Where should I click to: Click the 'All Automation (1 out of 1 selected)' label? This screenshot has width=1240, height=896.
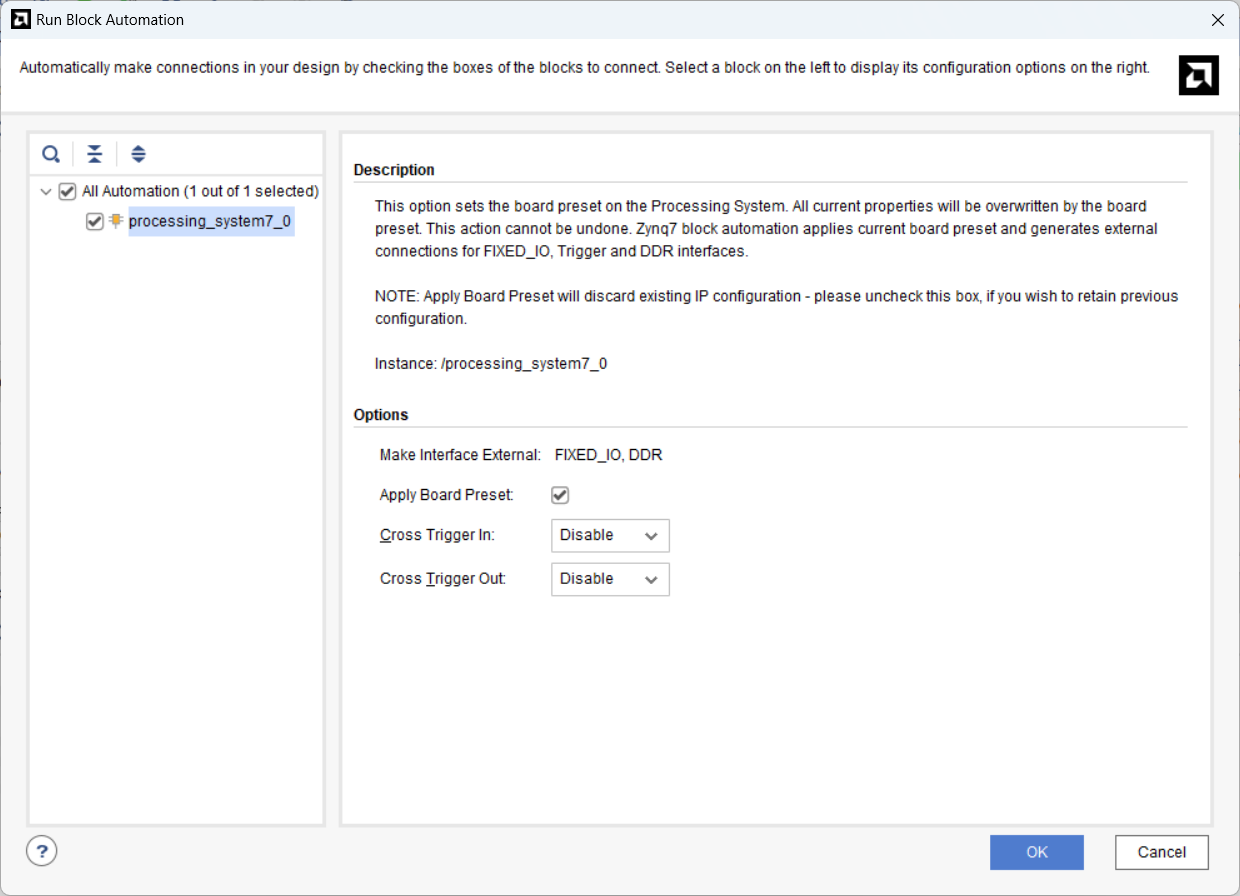(x=200, y=191)
